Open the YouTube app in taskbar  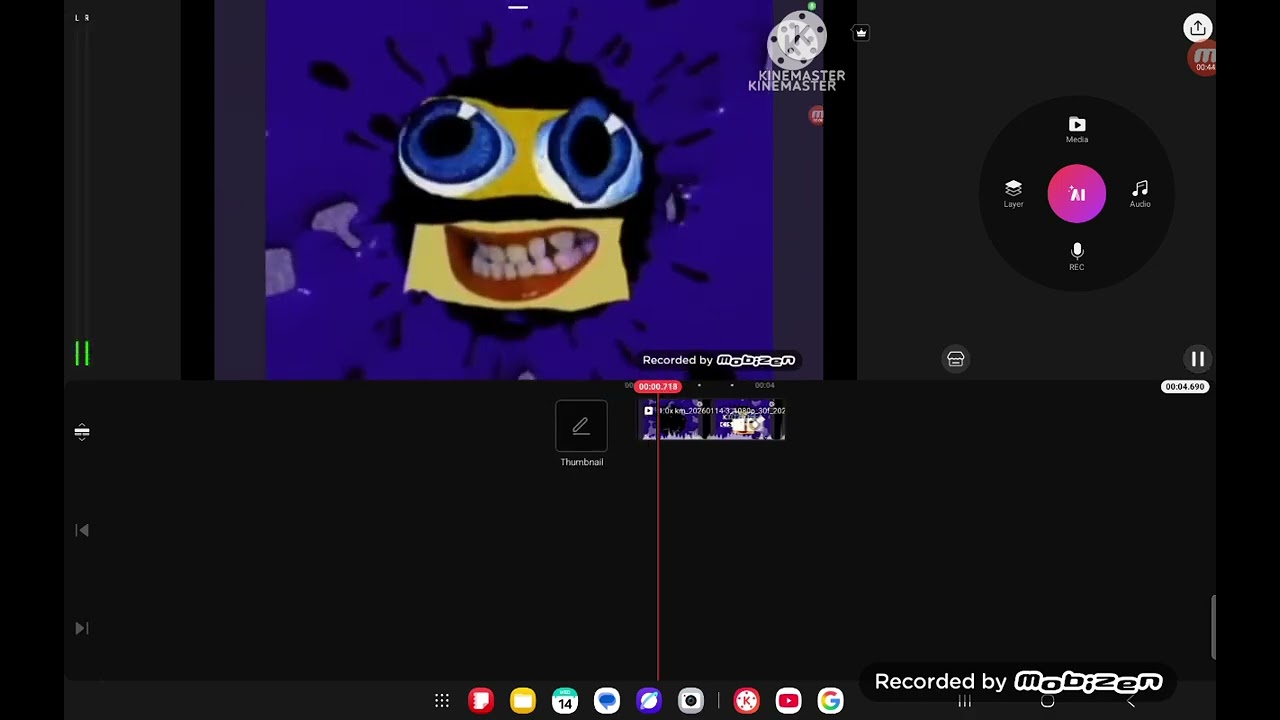coord(789,701)
